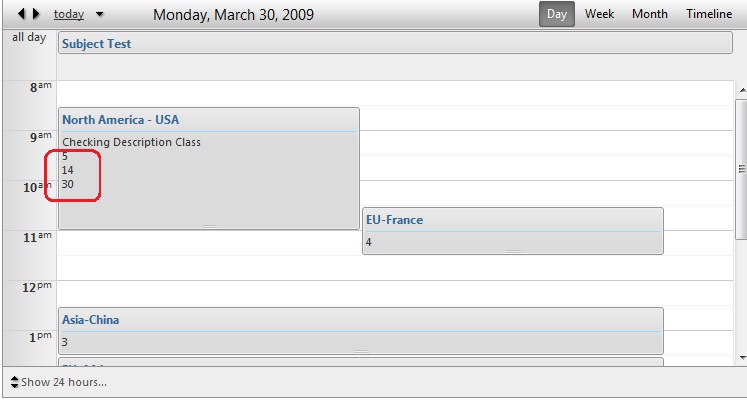This screenshot has height=400, width=747.
Task: Click the scrollbar down arrow
Action: [741, 356]
